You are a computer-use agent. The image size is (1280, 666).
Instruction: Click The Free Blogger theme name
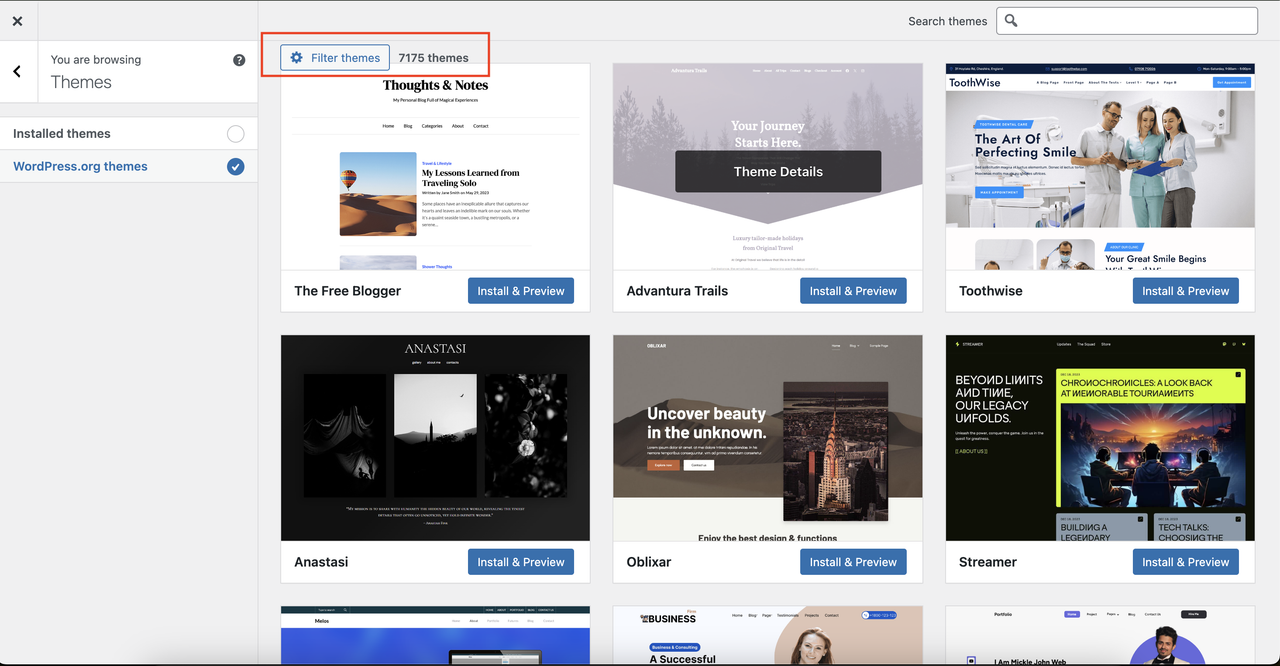click(x=348, y=291)
